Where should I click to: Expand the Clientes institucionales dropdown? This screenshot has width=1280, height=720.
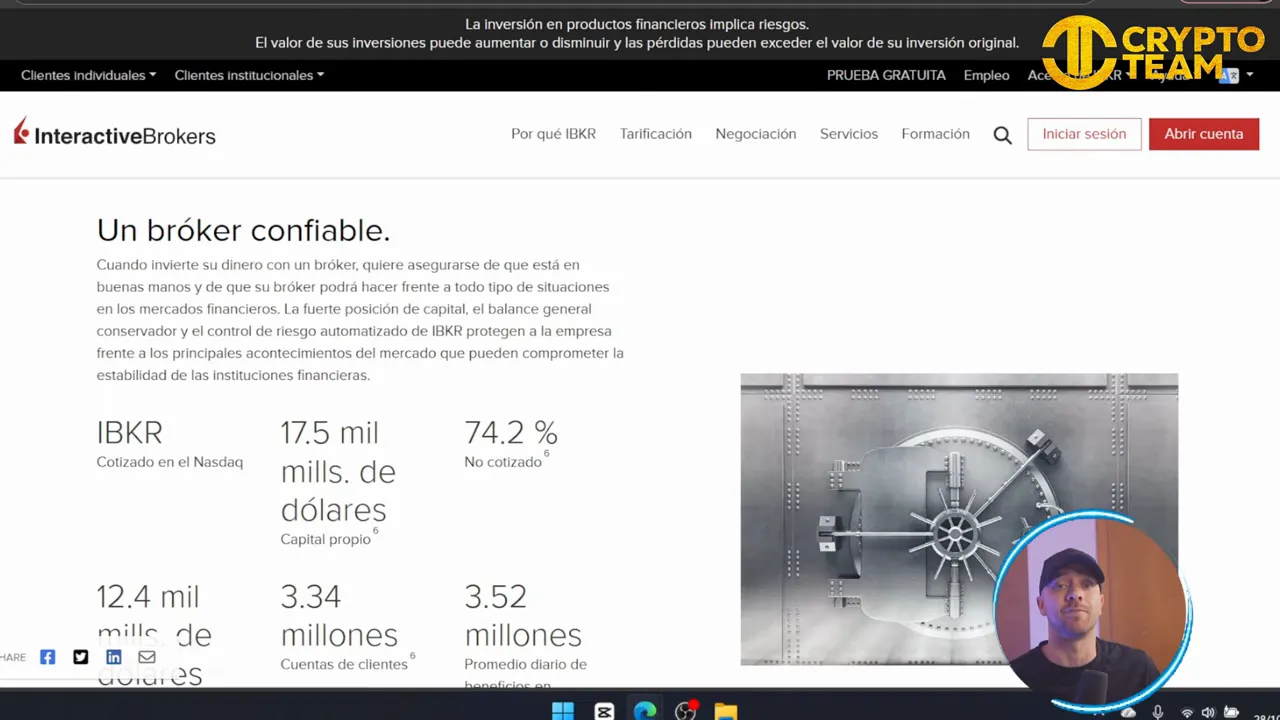249,75
